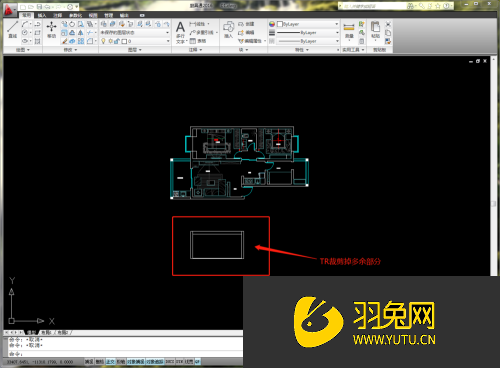Activate the Move (移动) tool
Viewport: 500px width, 368px height.
point(51,29)
